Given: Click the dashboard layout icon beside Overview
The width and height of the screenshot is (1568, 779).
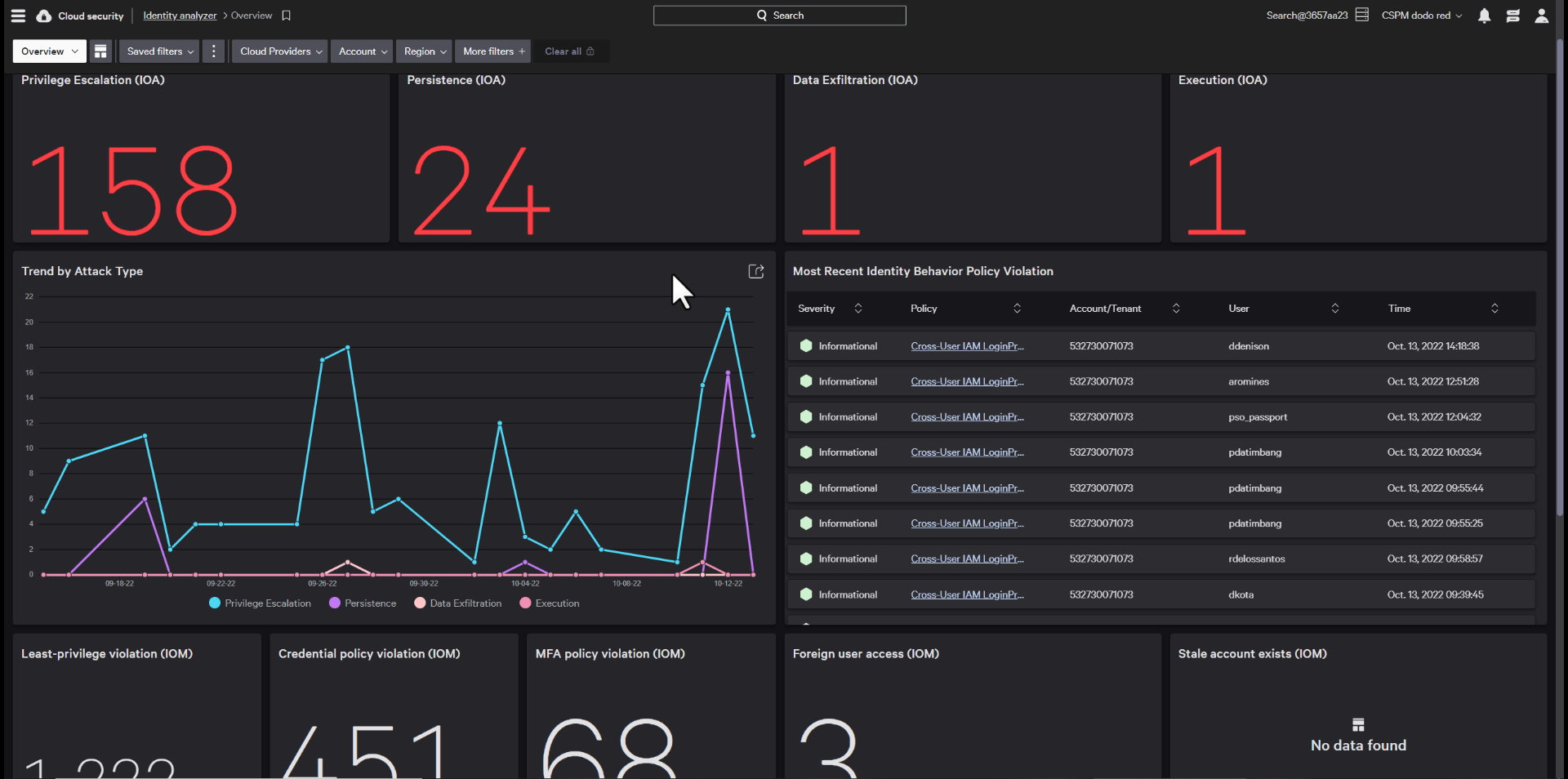Looking at the screenshot, I should (100, 51).
